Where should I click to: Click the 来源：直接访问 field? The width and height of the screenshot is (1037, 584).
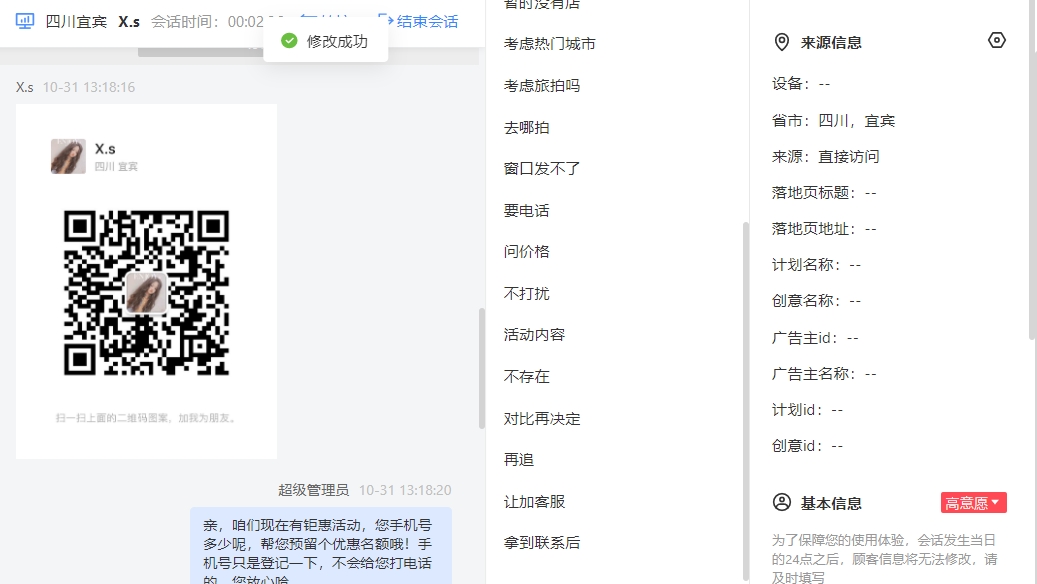tap(825, 157)
